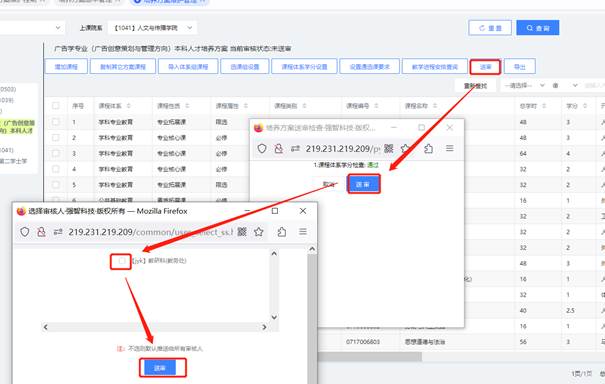Click the outer scrollbar up arrow in 选择审核人
The image size is (605, 384).
click(x=312, y=249)
